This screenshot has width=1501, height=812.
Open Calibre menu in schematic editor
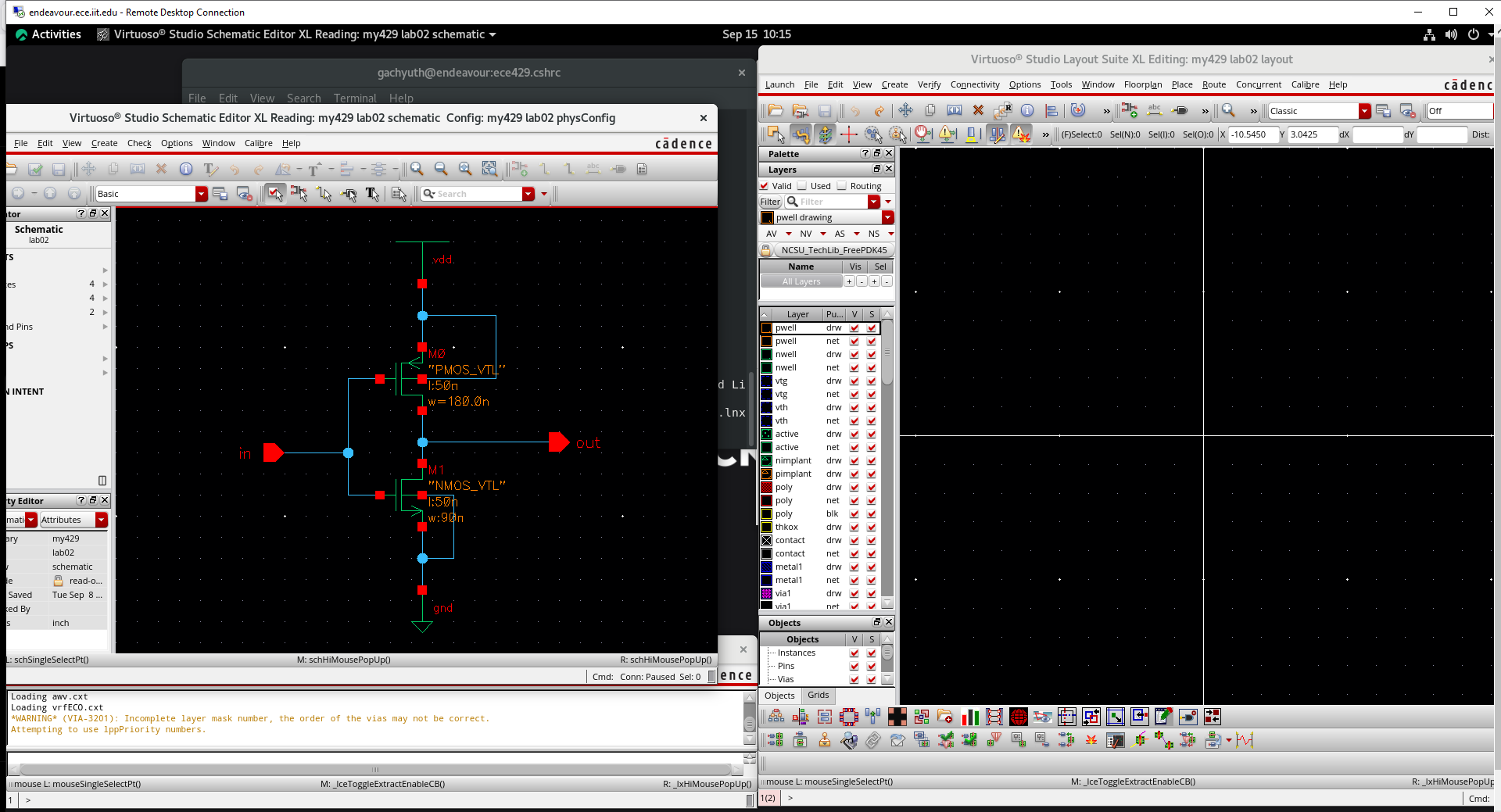[259, 143]
